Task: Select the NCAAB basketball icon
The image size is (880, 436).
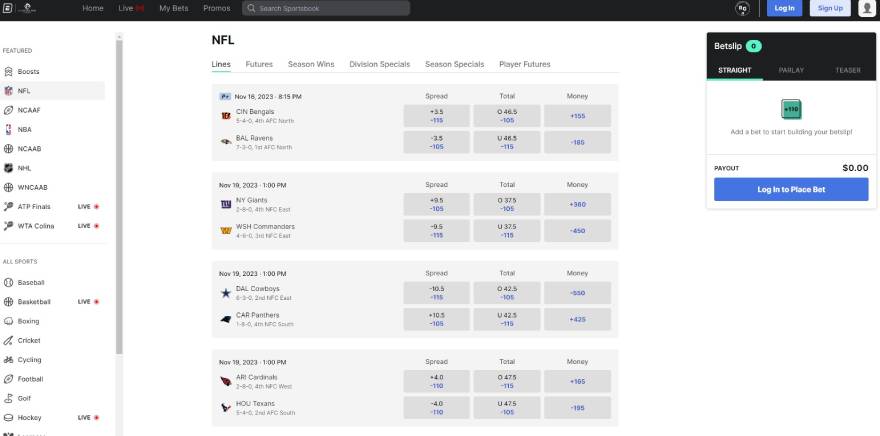Action: 8,149
